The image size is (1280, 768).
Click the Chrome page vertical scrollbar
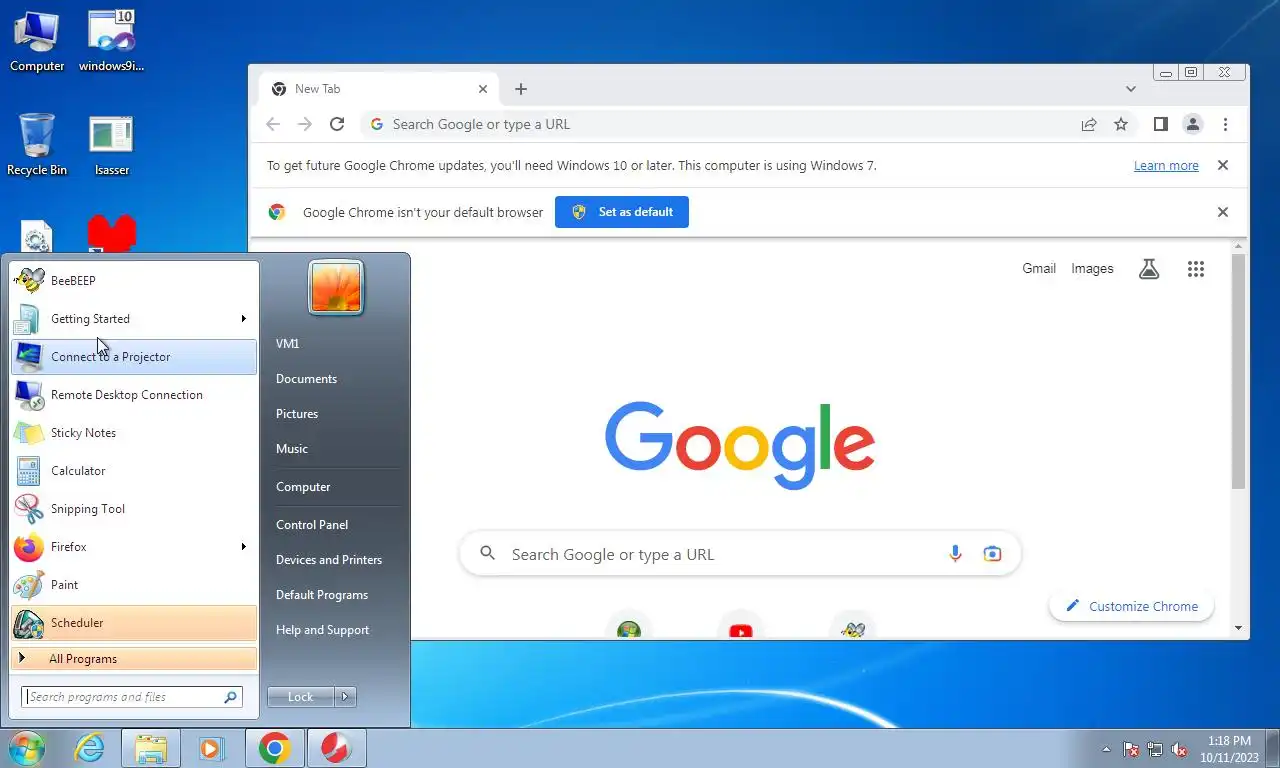[1239, 370]
